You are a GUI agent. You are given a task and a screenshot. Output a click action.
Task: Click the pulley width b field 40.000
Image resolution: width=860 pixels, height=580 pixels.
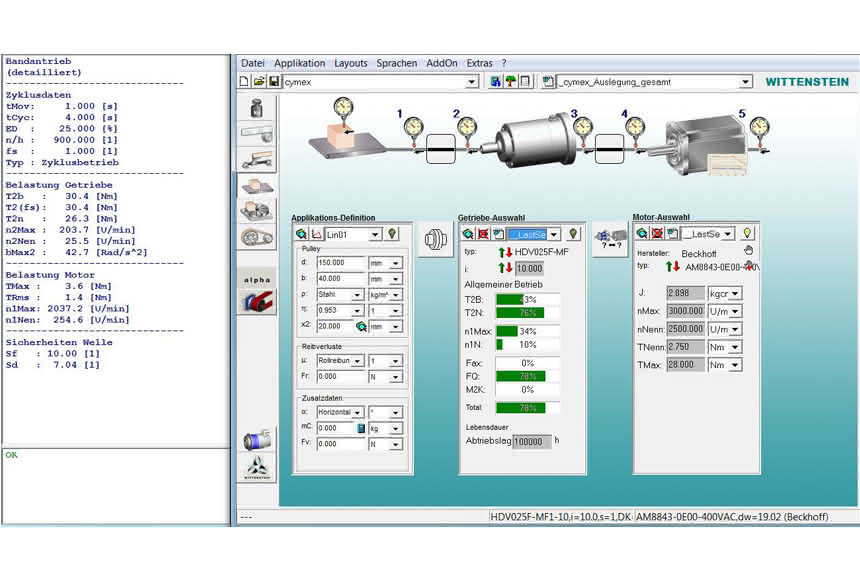[341, 279]
